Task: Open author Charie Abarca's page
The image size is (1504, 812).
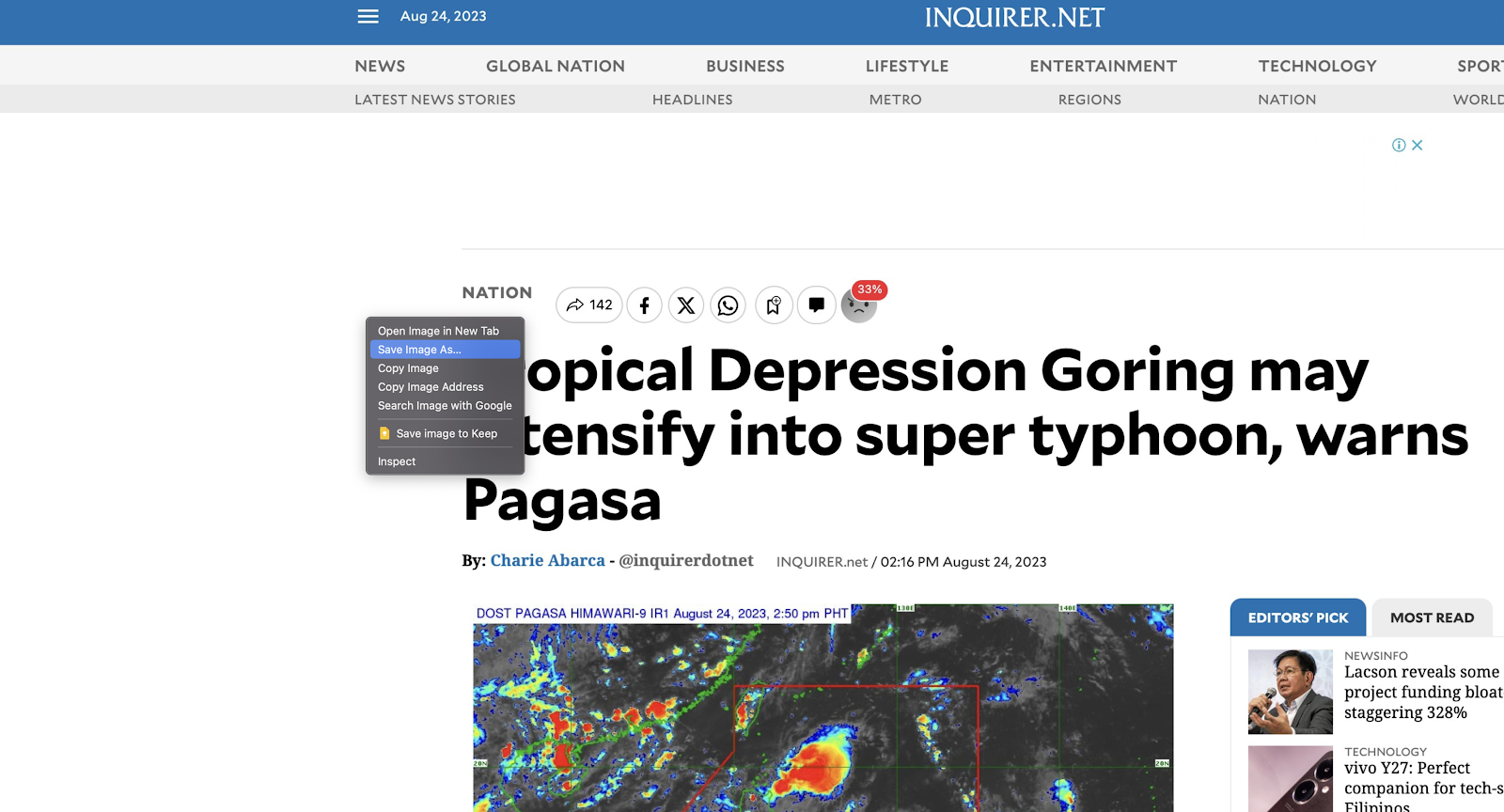Action: (548, 560)
